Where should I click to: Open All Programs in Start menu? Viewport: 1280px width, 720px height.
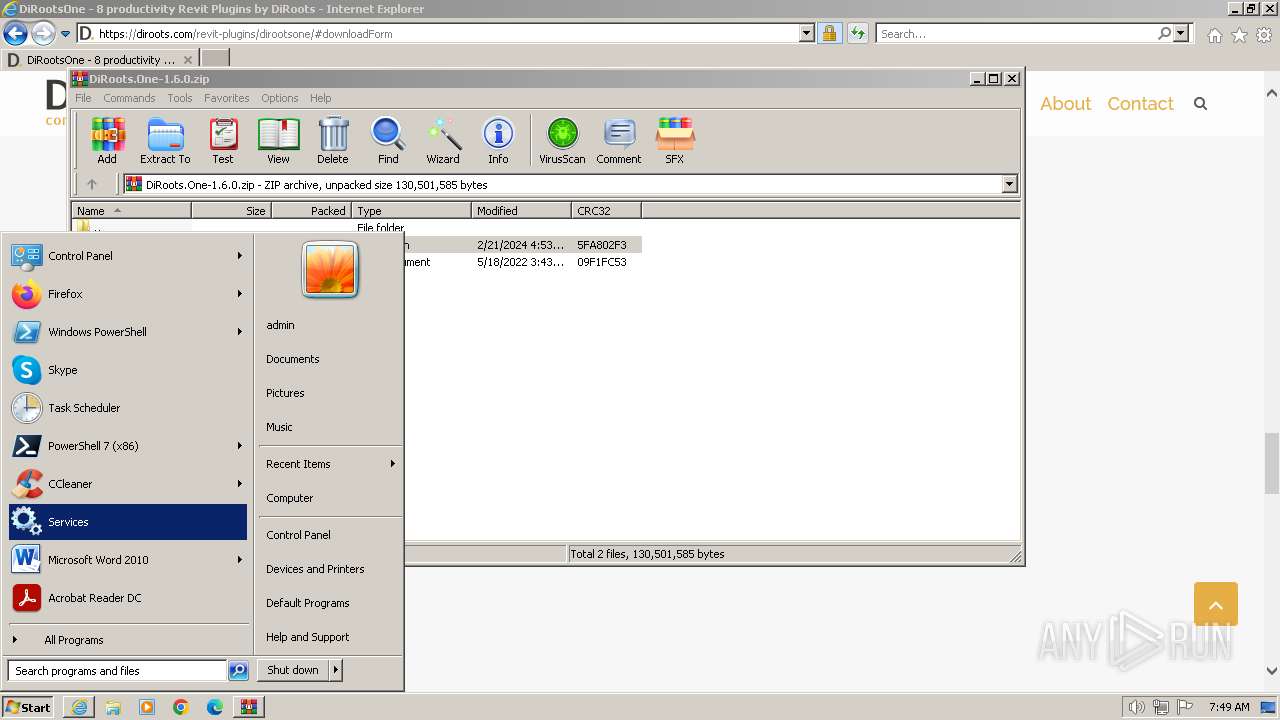(x=74, y=640)
